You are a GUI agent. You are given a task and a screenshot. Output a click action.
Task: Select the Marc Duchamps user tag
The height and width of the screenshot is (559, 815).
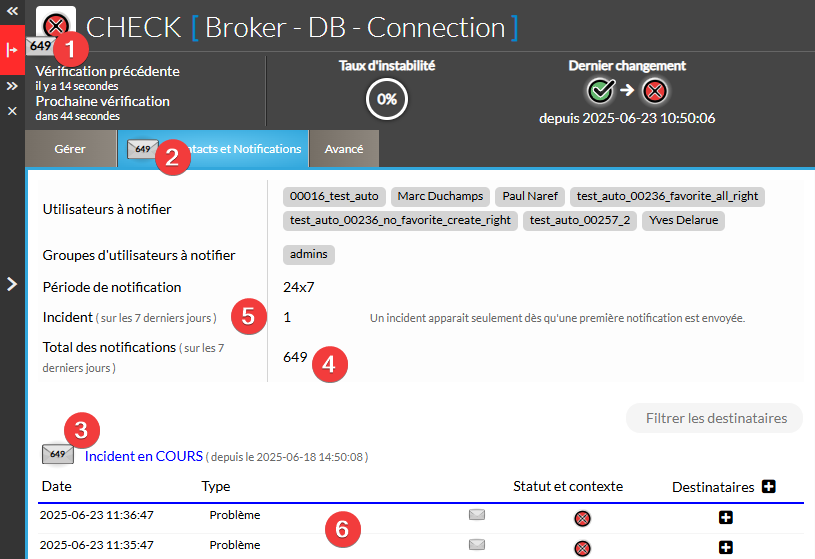pos(438,196)
